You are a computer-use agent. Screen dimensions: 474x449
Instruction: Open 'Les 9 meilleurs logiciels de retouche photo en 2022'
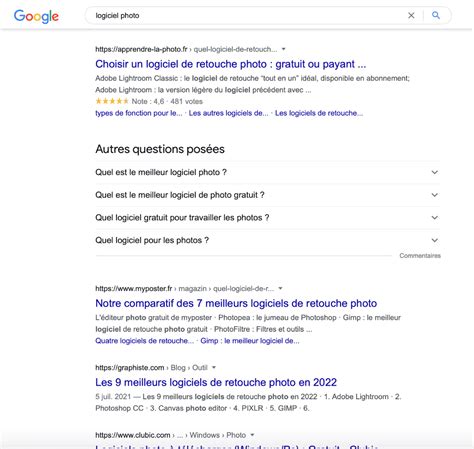coord(216,382)
